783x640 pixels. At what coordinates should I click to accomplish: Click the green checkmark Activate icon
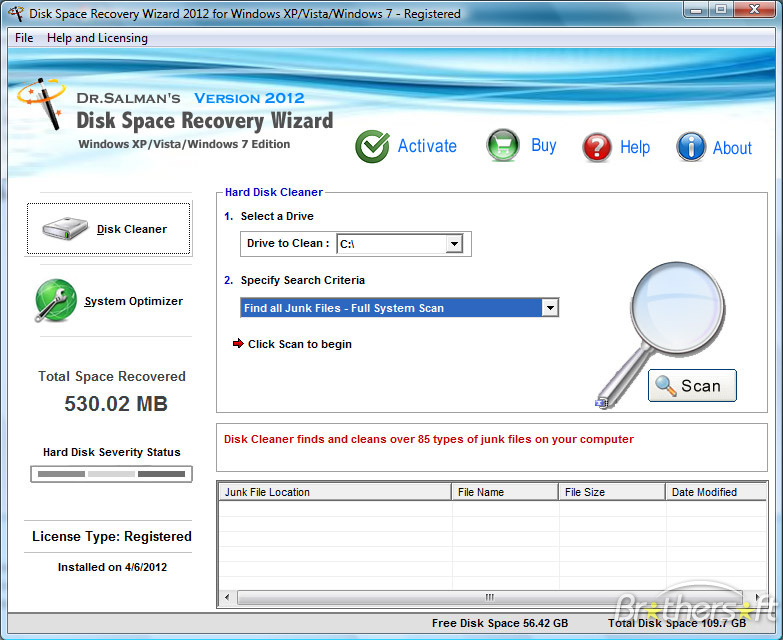pyautogui.click(x=372, y=146)
